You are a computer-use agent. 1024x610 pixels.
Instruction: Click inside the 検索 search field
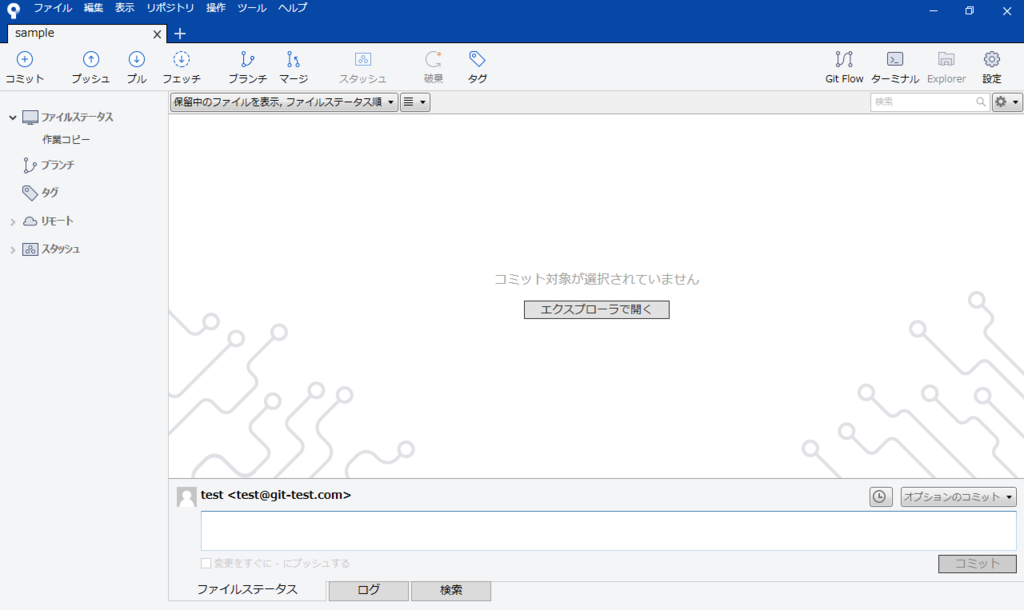pyautogui.click(x=930, y=101)
